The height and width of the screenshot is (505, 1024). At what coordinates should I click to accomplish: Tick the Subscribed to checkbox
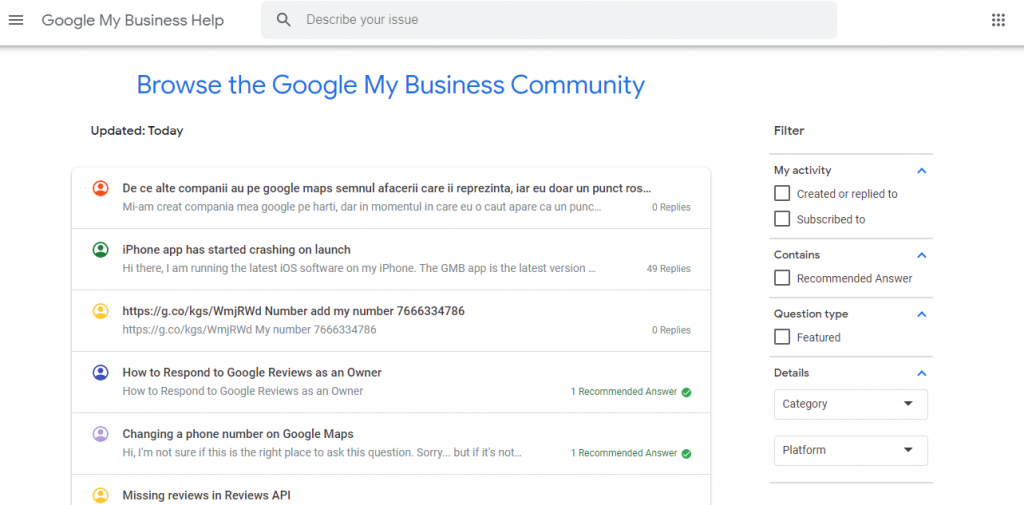pos(782,219)
